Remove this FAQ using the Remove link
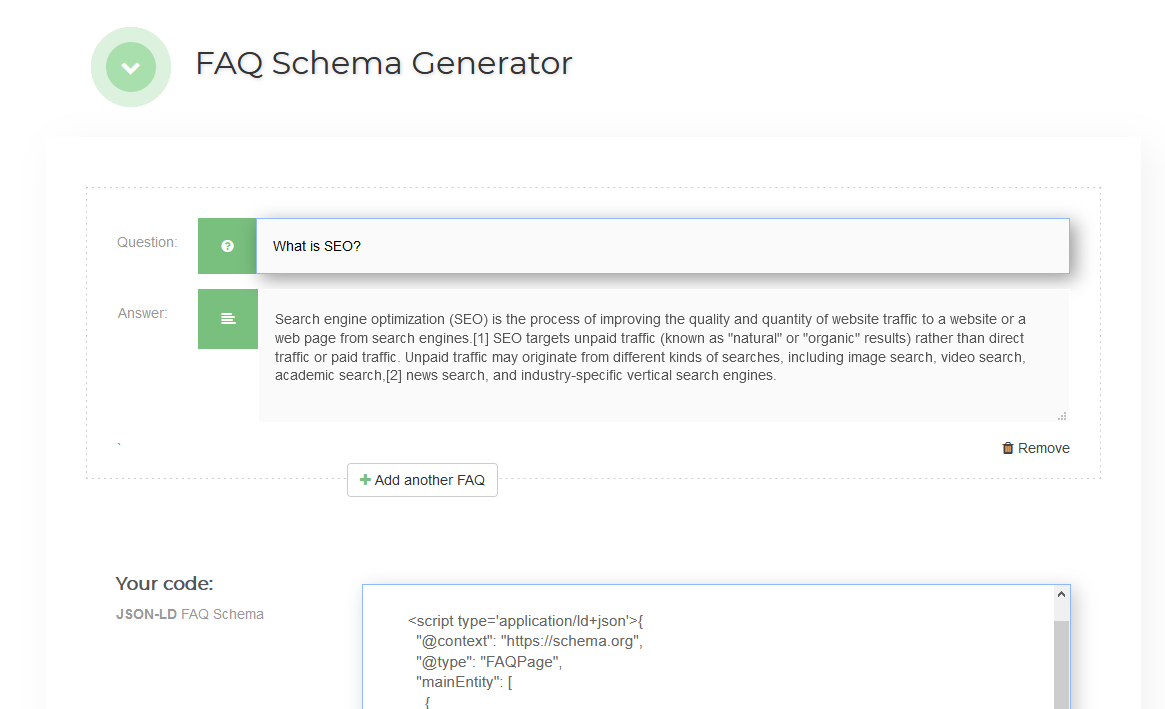Screen dimensions: 1165x709 (x=1043, y=448)
